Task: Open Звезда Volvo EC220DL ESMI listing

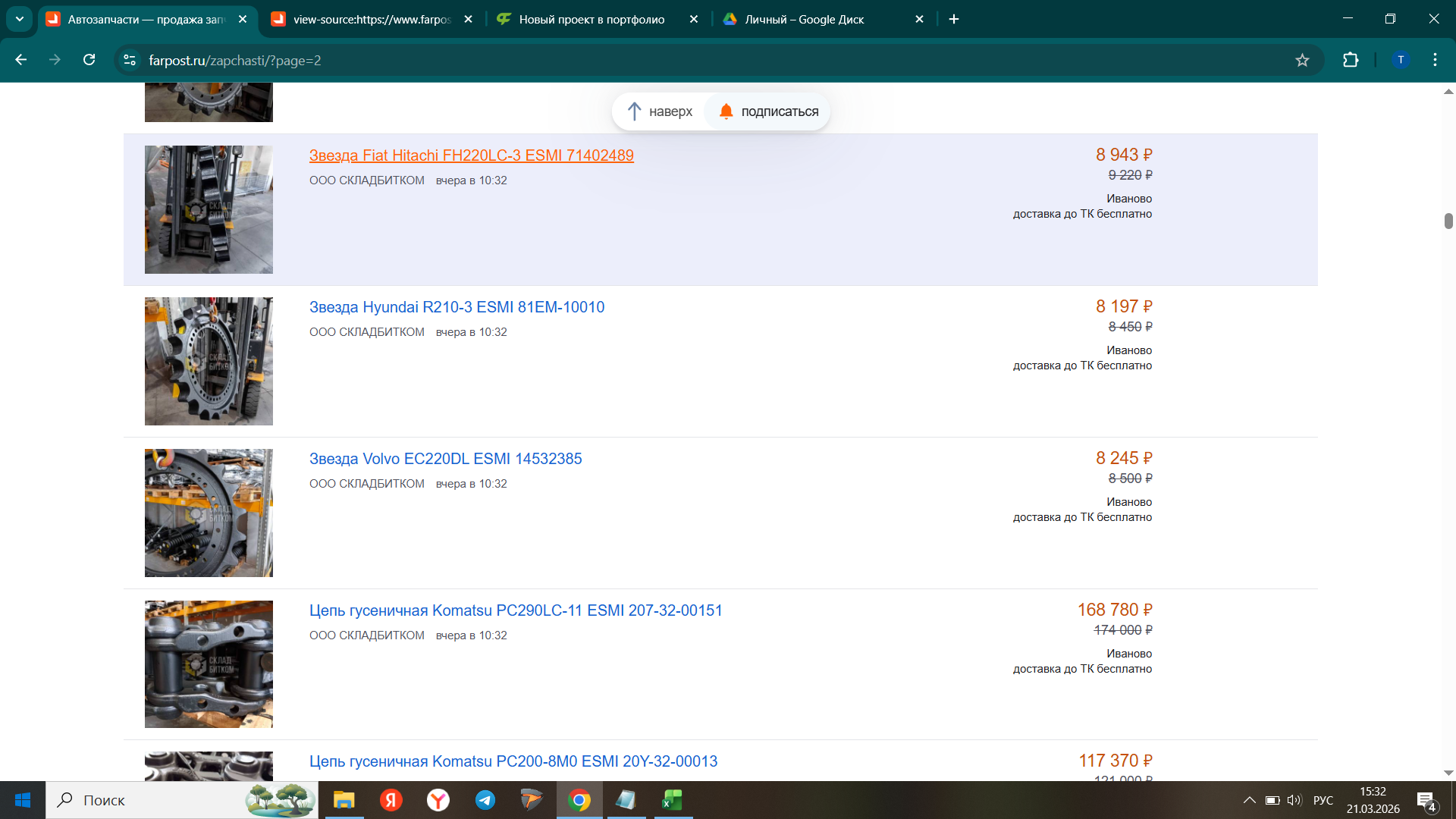Action: 445,459
